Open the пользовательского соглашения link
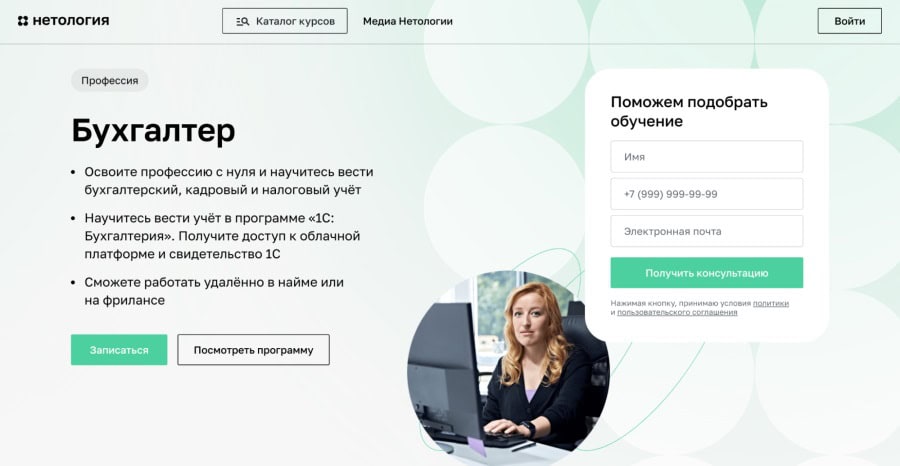This screenshot has width=900, height=466. click(677, 312)
